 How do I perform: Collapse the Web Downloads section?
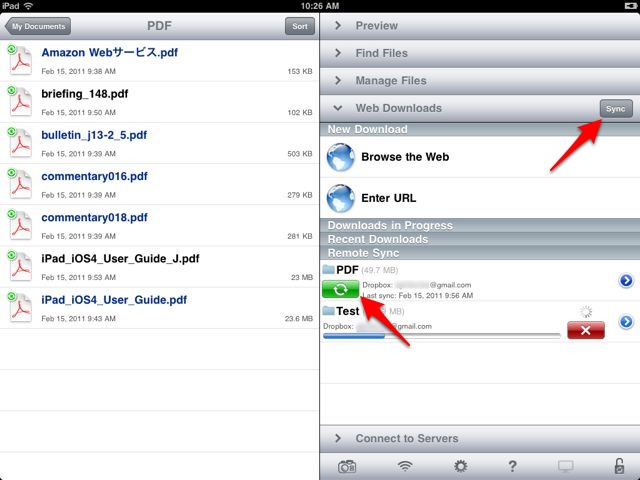(x=457, y=109)
